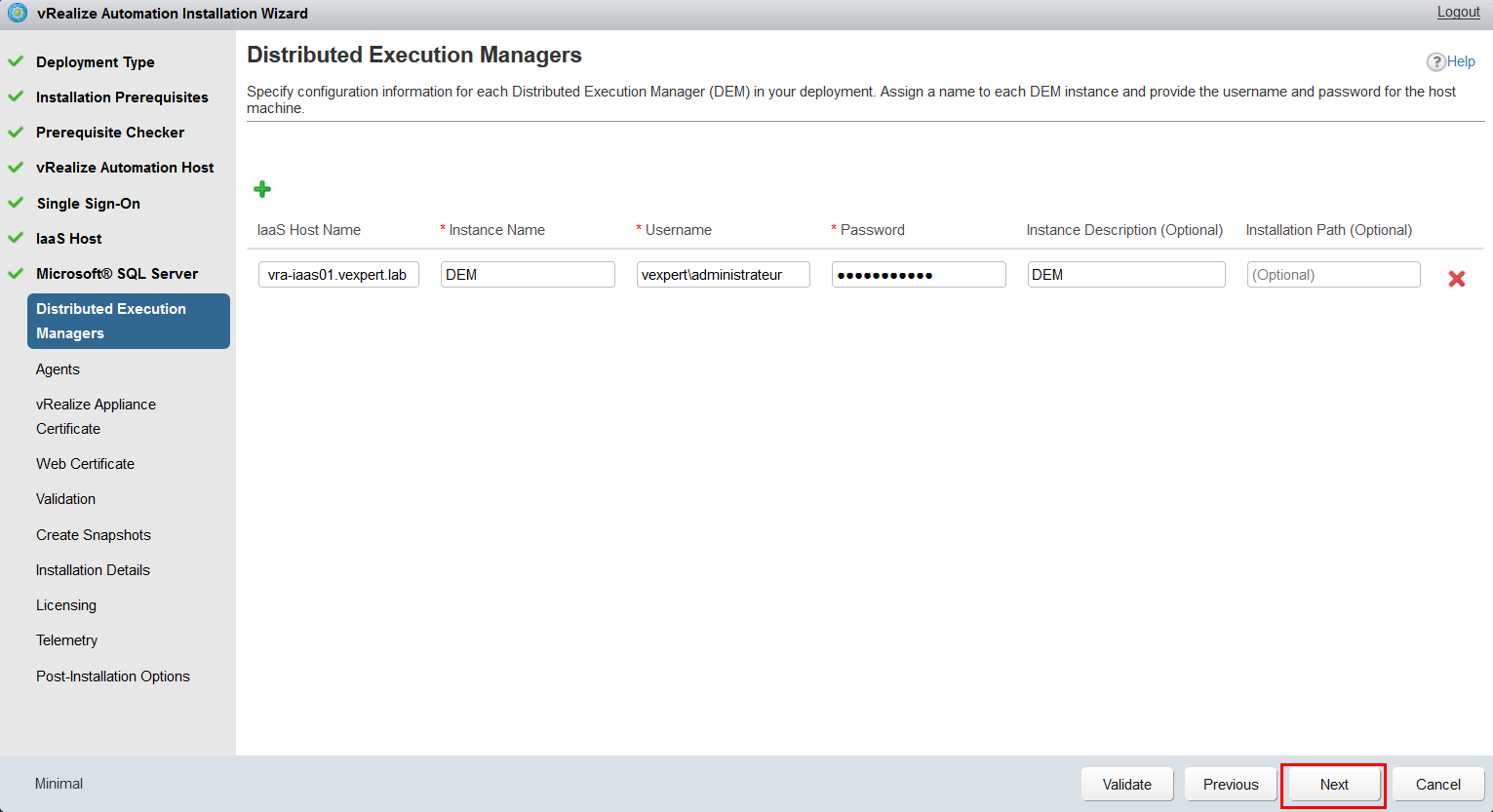
Task: Click the green plus add DEM icon
Action: 262,189
